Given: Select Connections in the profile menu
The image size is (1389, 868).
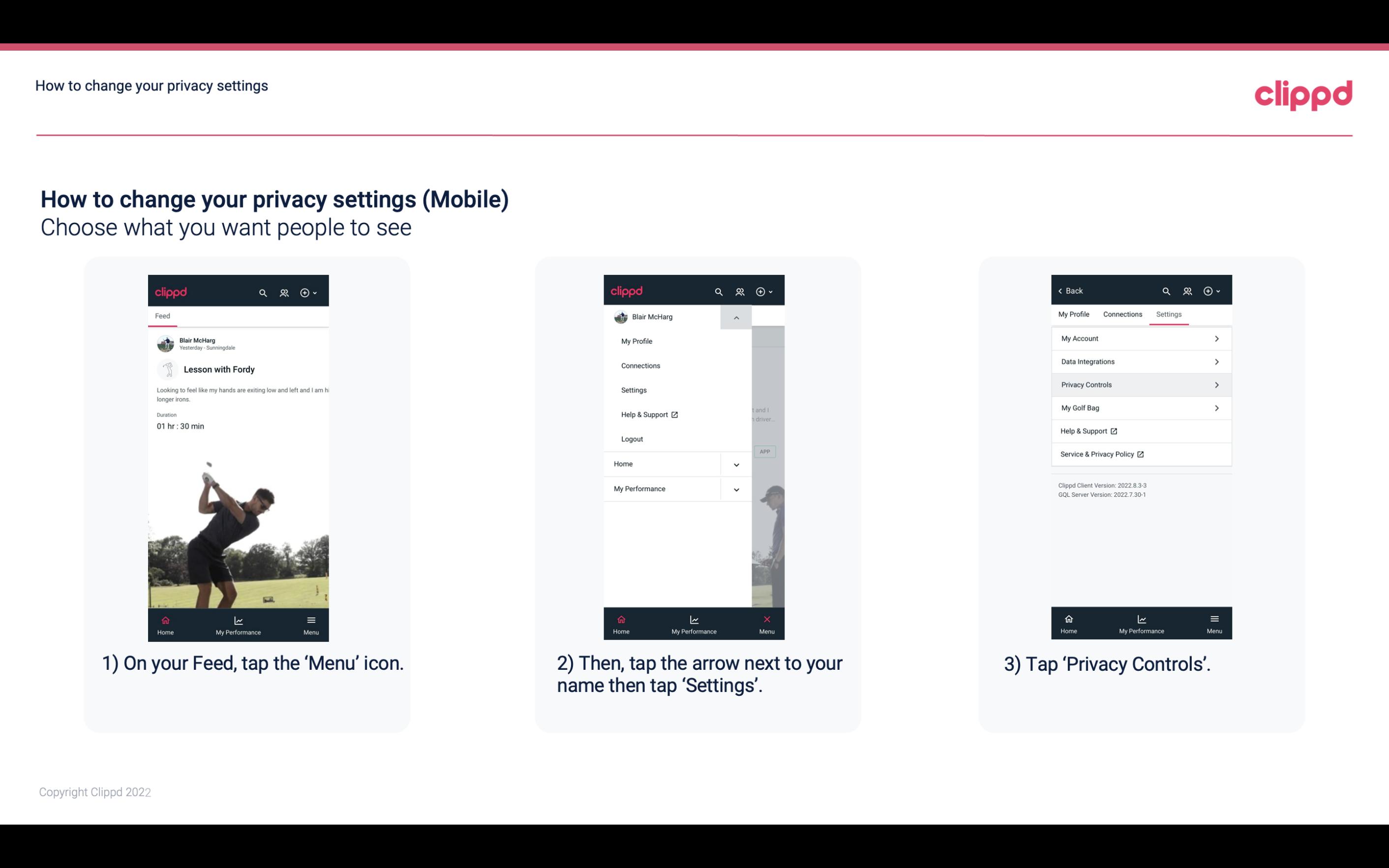Looking at the screenshot, I should click(640, 365).
